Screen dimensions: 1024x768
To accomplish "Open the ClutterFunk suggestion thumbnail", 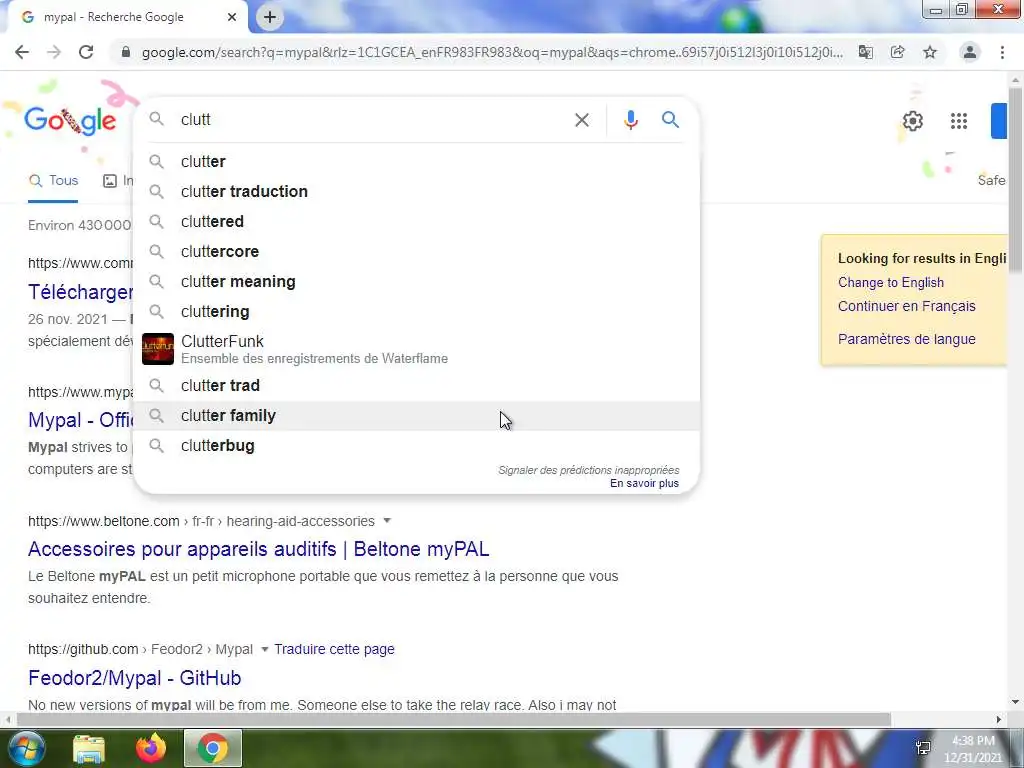I will (158, 349).
